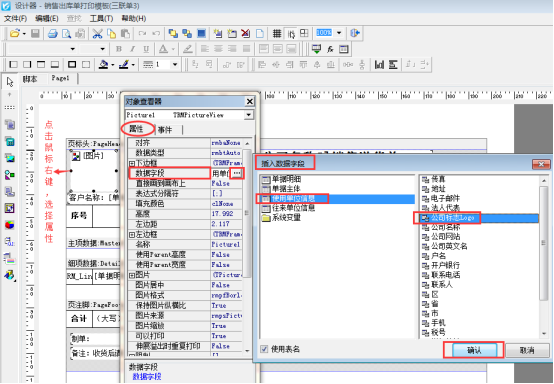The image size is (554, 384).
Task: Click the Save disk icon
Action: (x=35, y=34)
